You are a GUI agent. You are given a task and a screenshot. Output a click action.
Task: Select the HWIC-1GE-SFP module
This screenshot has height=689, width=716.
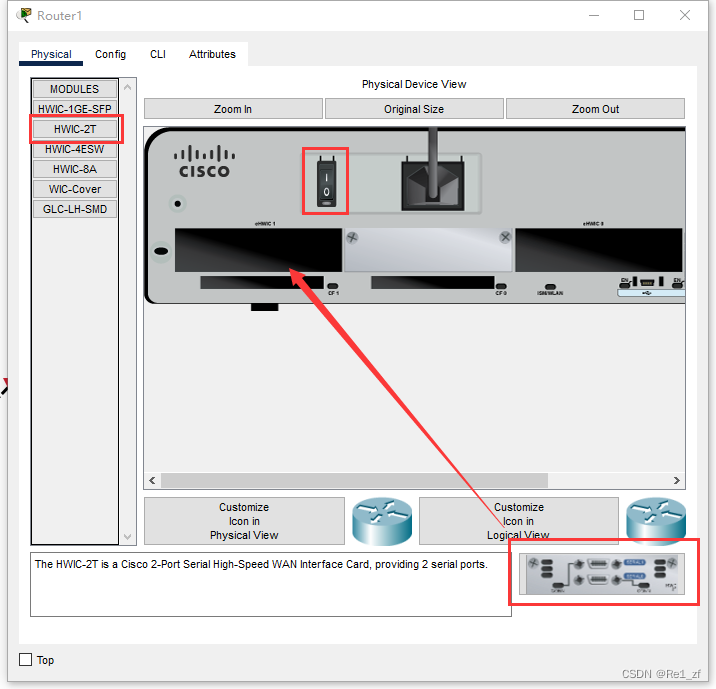tap(74, 109)
